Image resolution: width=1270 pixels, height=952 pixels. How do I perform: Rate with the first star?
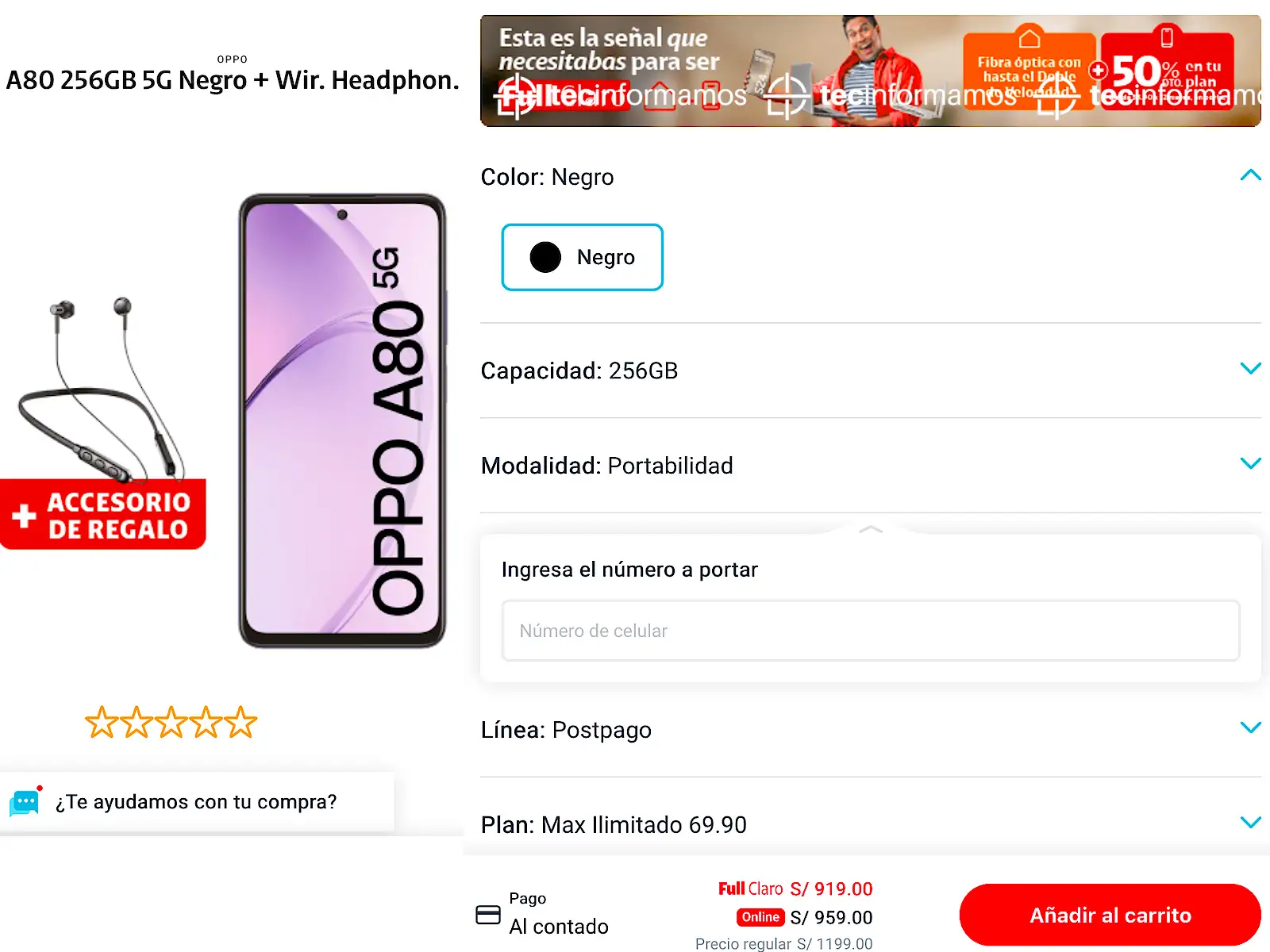(102, 722)
